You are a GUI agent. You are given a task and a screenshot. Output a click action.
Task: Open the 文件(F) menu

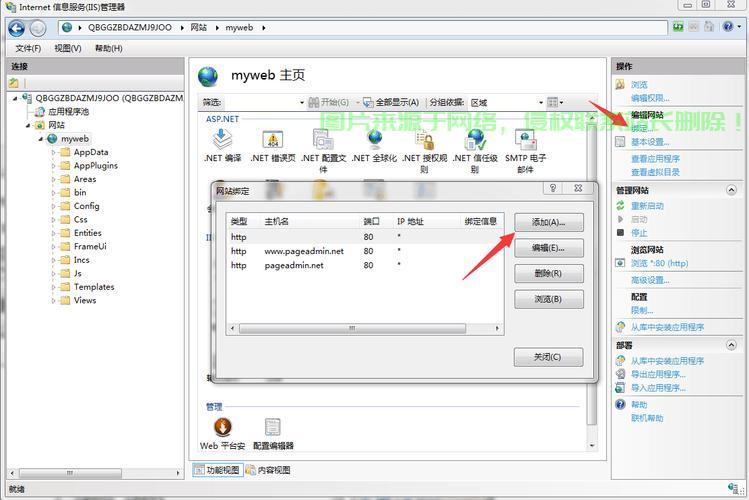(28, 48)
